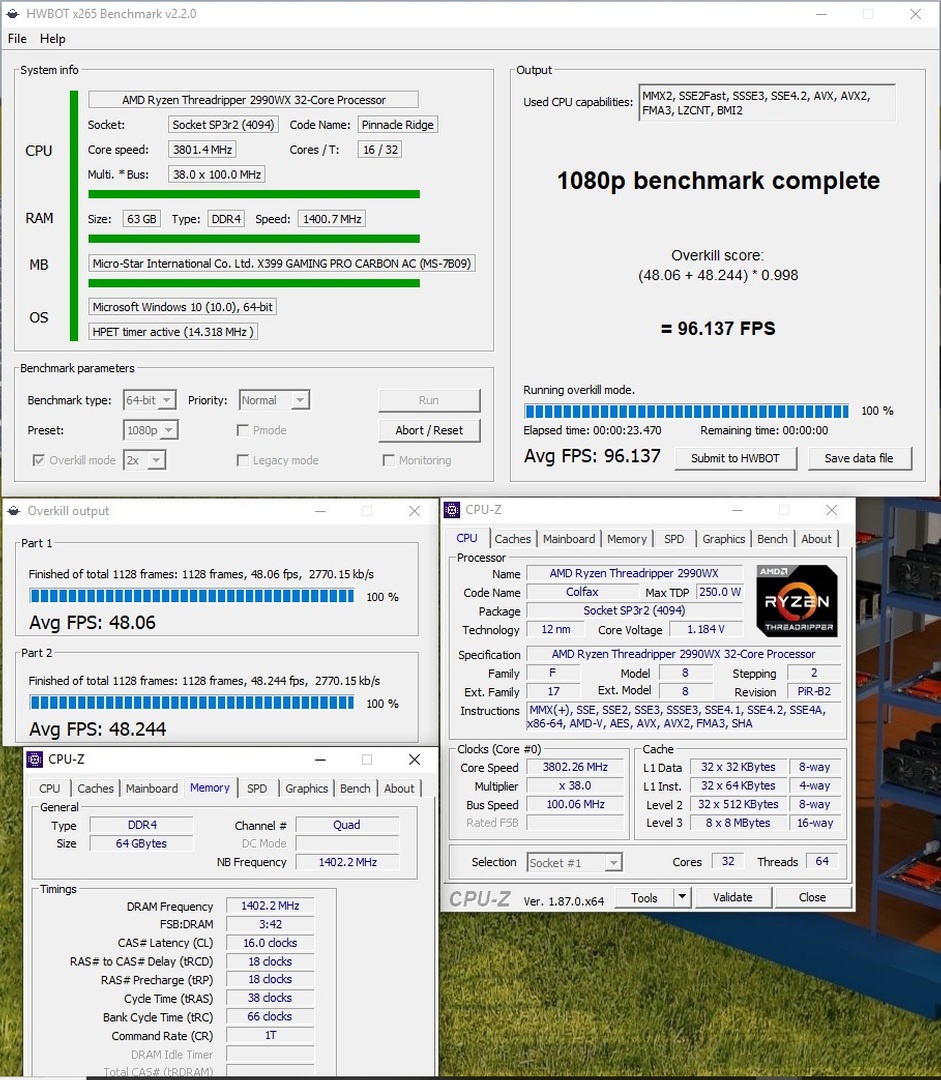Click the Used CPU capabilities text box
This screenshot has width=941, height=1080.
click(767, 103)
